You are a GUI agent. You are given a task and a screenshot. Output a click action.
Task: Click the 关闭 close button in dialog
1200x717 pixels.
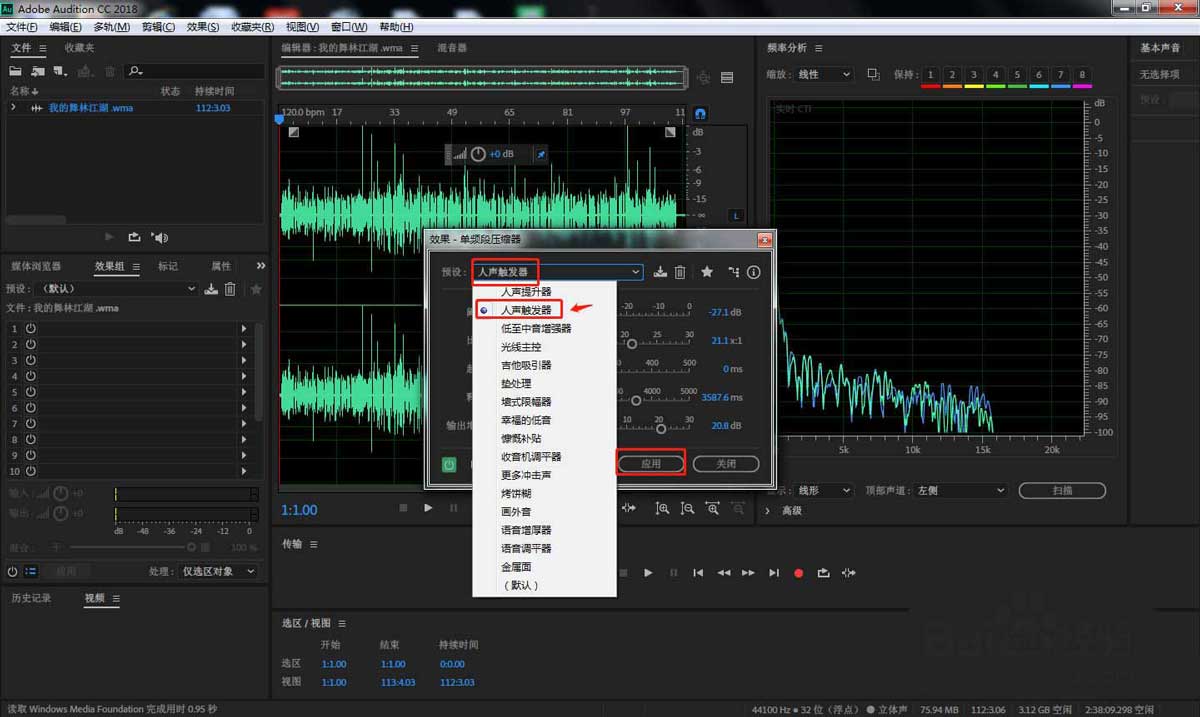click(726, 464)
